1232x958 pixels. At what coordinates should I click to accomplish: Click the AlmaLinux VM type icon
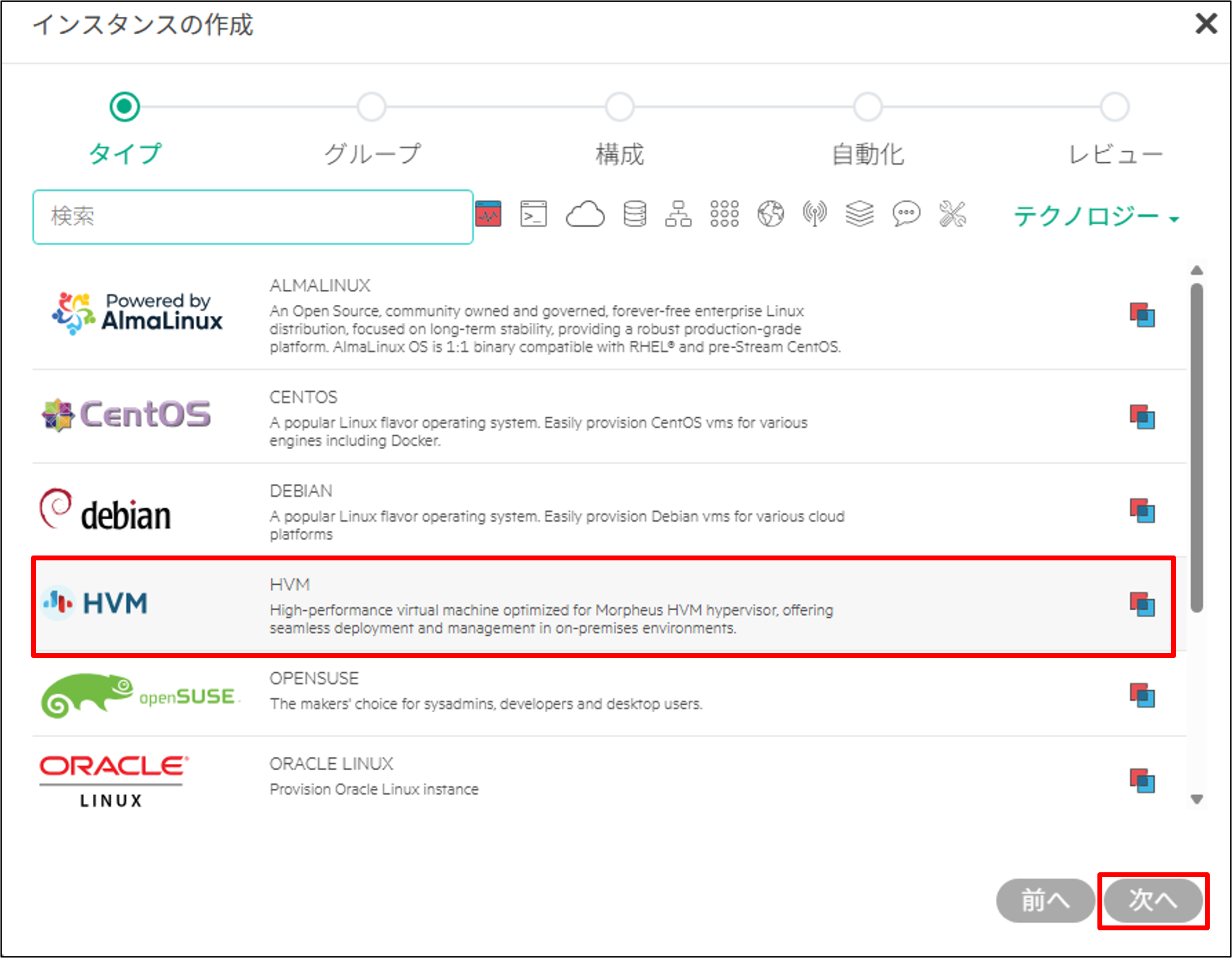1142,315
